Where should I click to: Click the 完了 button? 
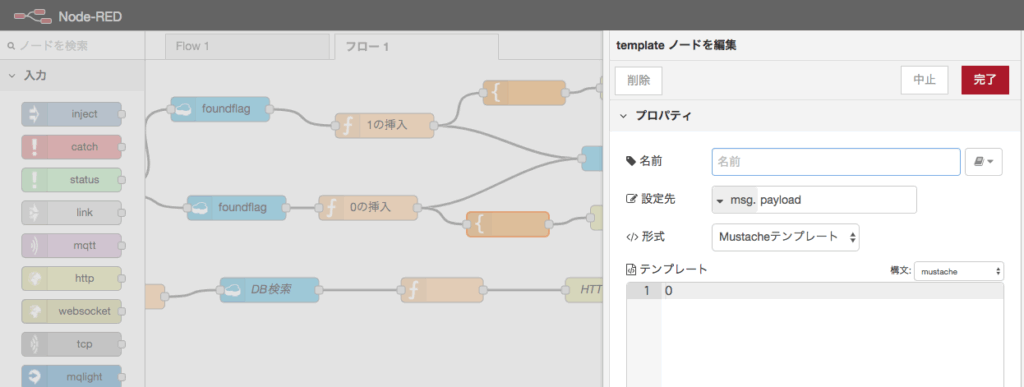coord(985,80)
